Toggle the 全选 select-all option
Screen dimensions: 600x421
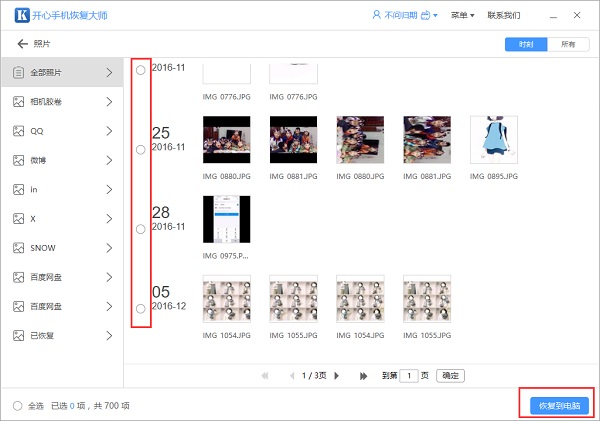coord(18,406)
